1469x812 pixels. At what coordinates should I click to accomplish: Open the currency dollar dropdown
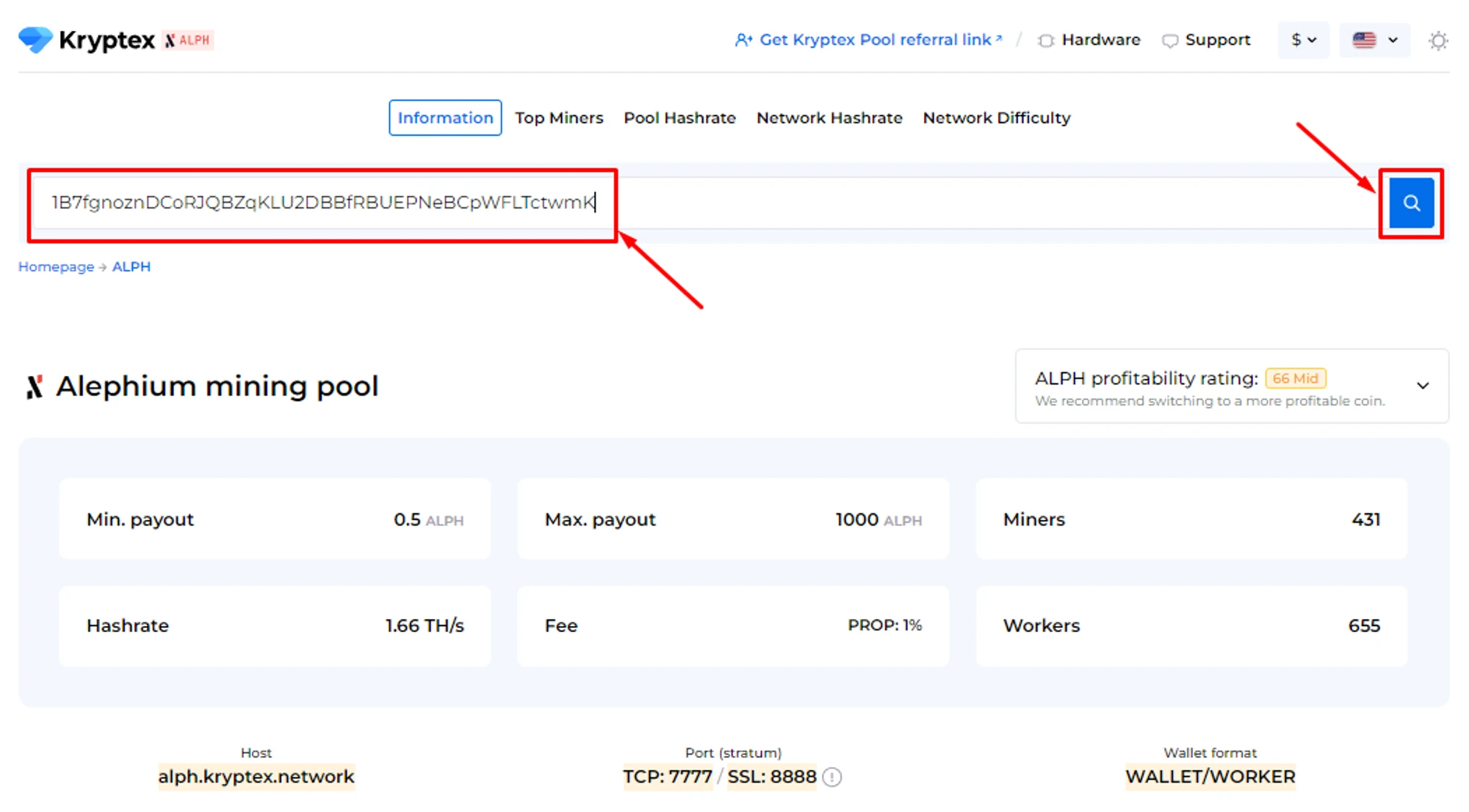(1303, 40)
